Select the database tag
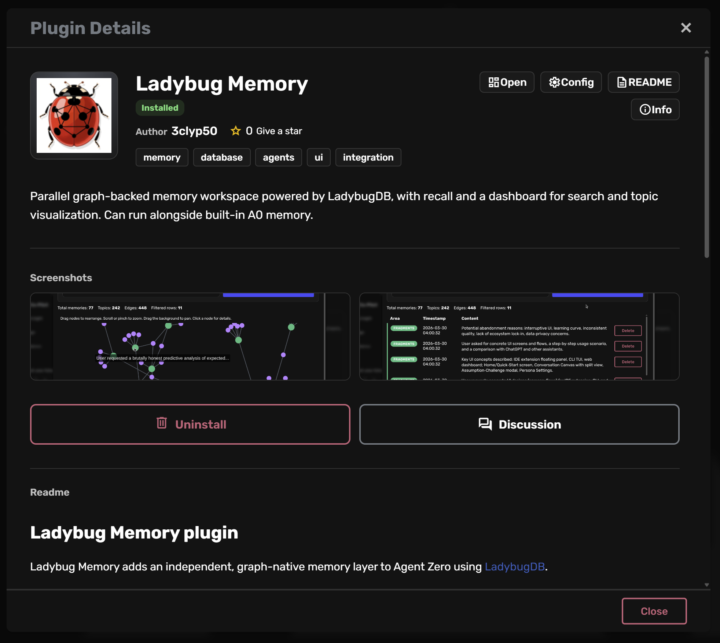720x643 pixels. (x=221, y=158)
